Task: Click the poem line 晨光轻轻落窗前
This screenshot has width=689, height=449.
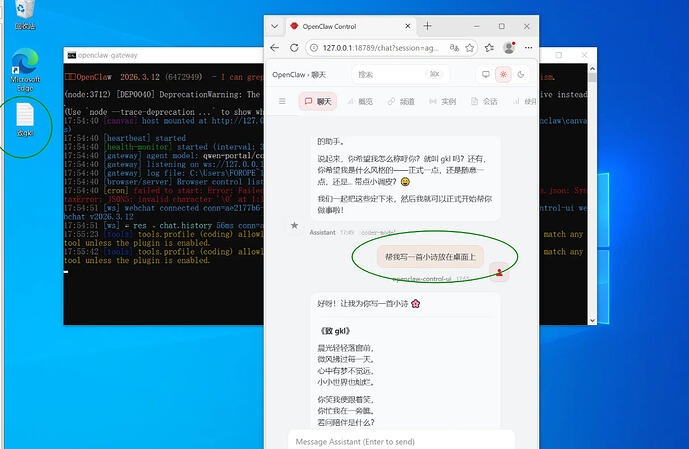Action: 346,348
